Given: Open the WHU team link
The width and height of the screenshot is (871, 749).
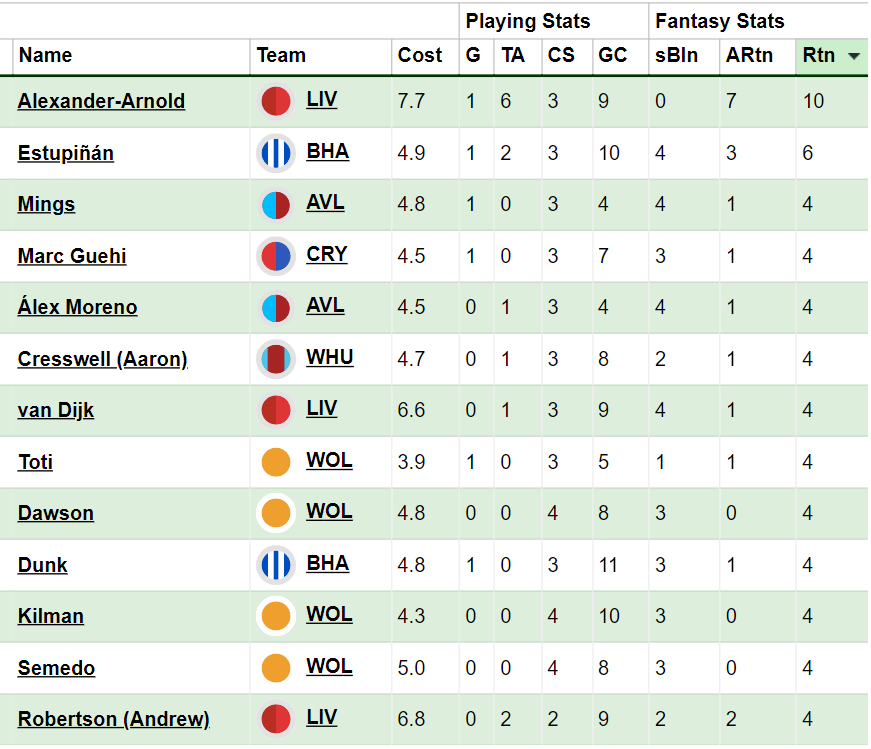Looking at the screenshot, I should click(x=329, y=357).
